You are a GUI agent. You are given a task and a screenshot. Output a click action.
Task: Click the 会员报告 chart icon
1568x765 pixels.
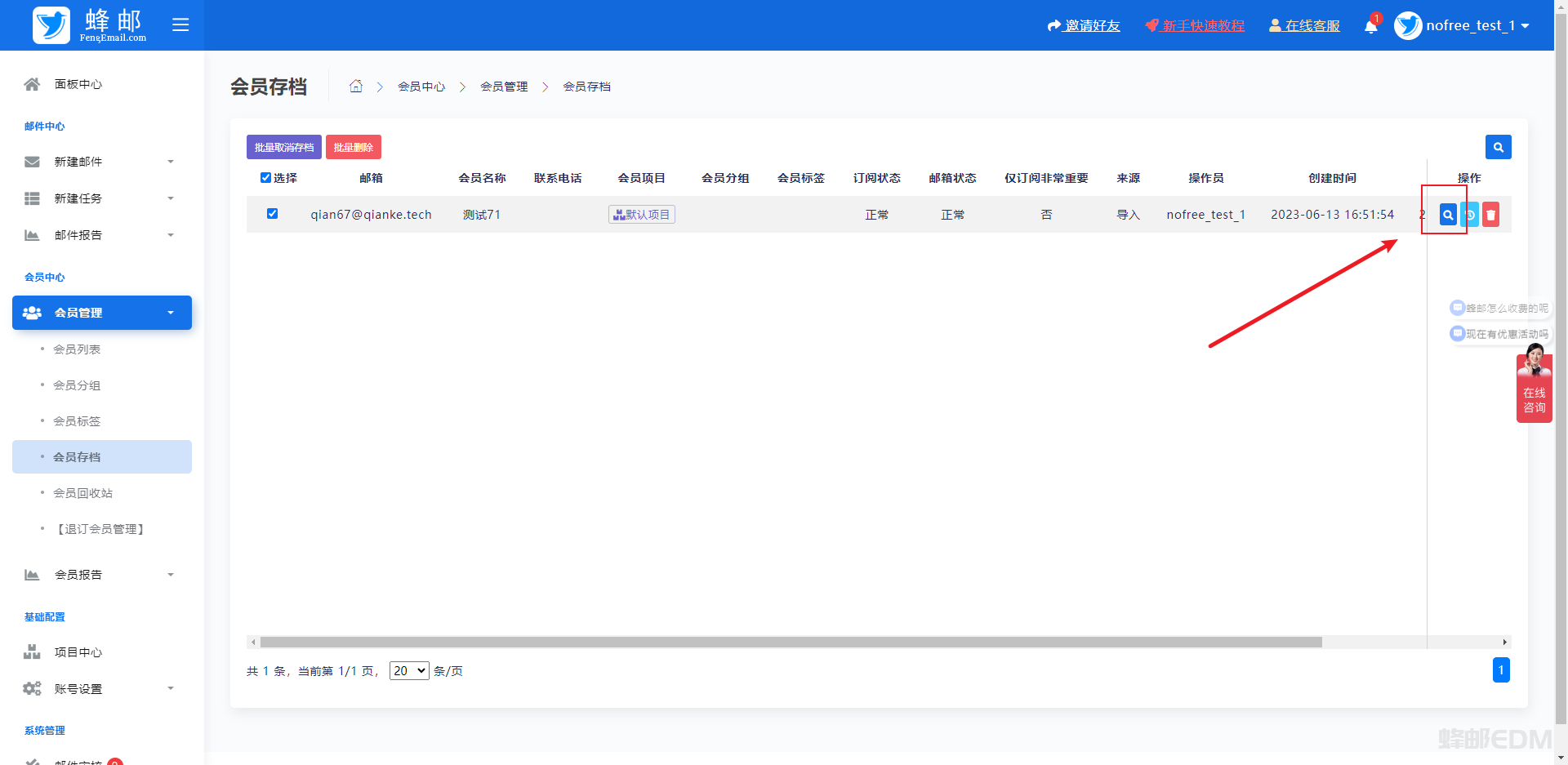click(32, 575)
